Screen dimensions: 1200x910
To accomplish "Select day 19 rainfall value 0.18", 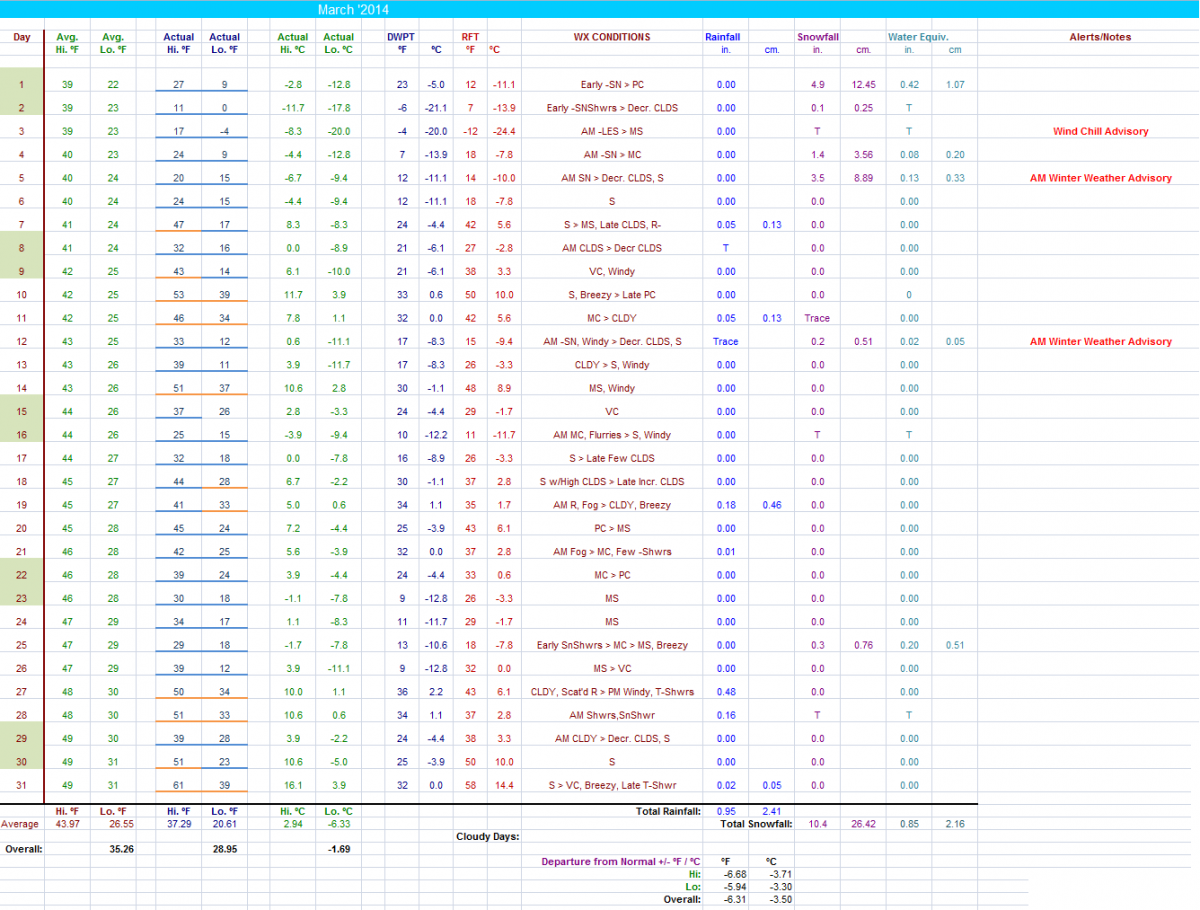I will 726,505.
